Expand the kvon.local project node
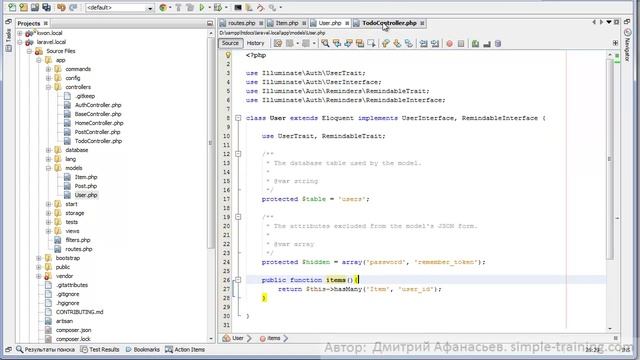Screen dimensions: 640x360 click(20, 33)
